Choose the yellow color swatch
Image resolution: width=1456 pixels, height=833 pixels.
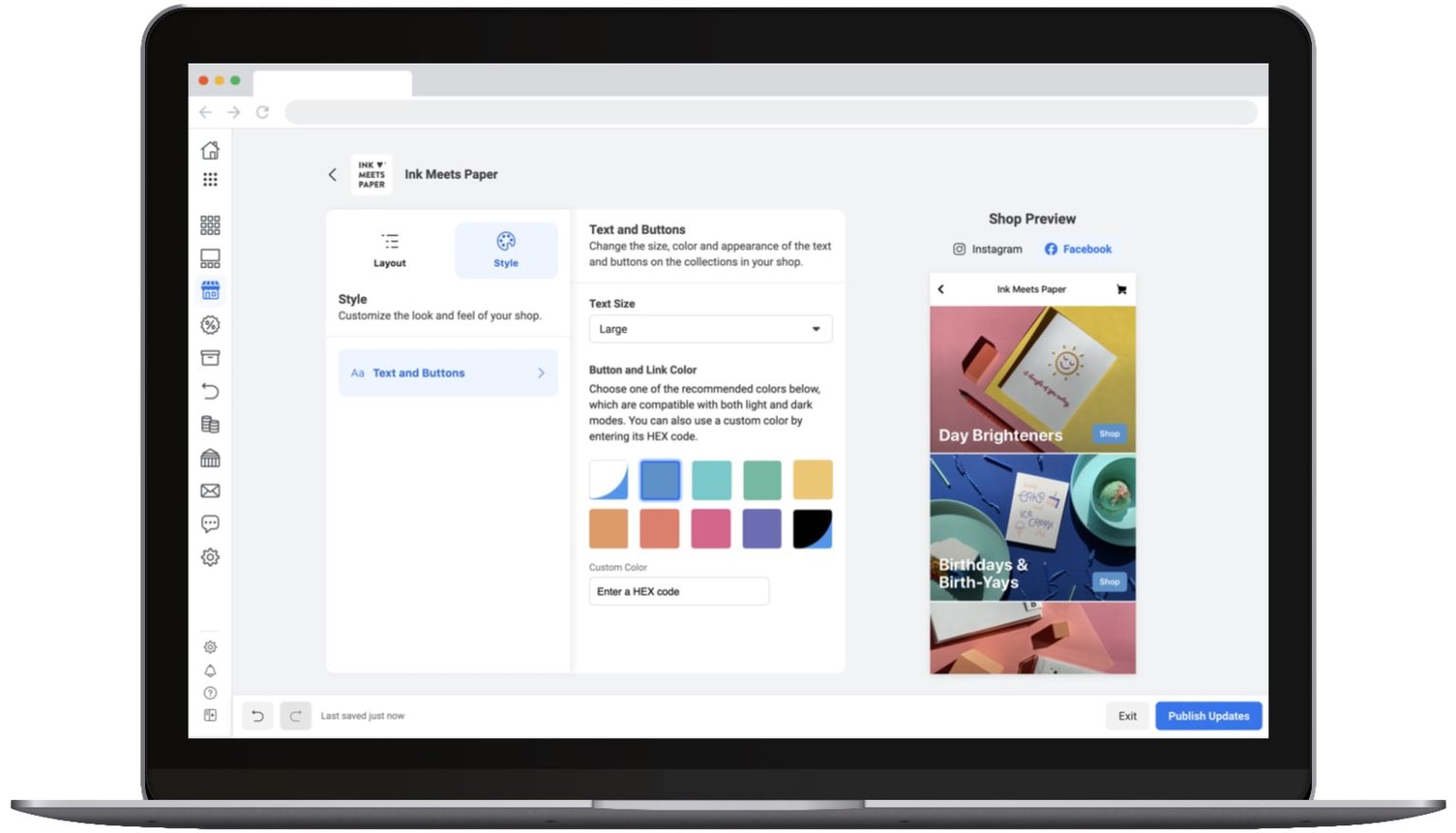click(812, 480)
